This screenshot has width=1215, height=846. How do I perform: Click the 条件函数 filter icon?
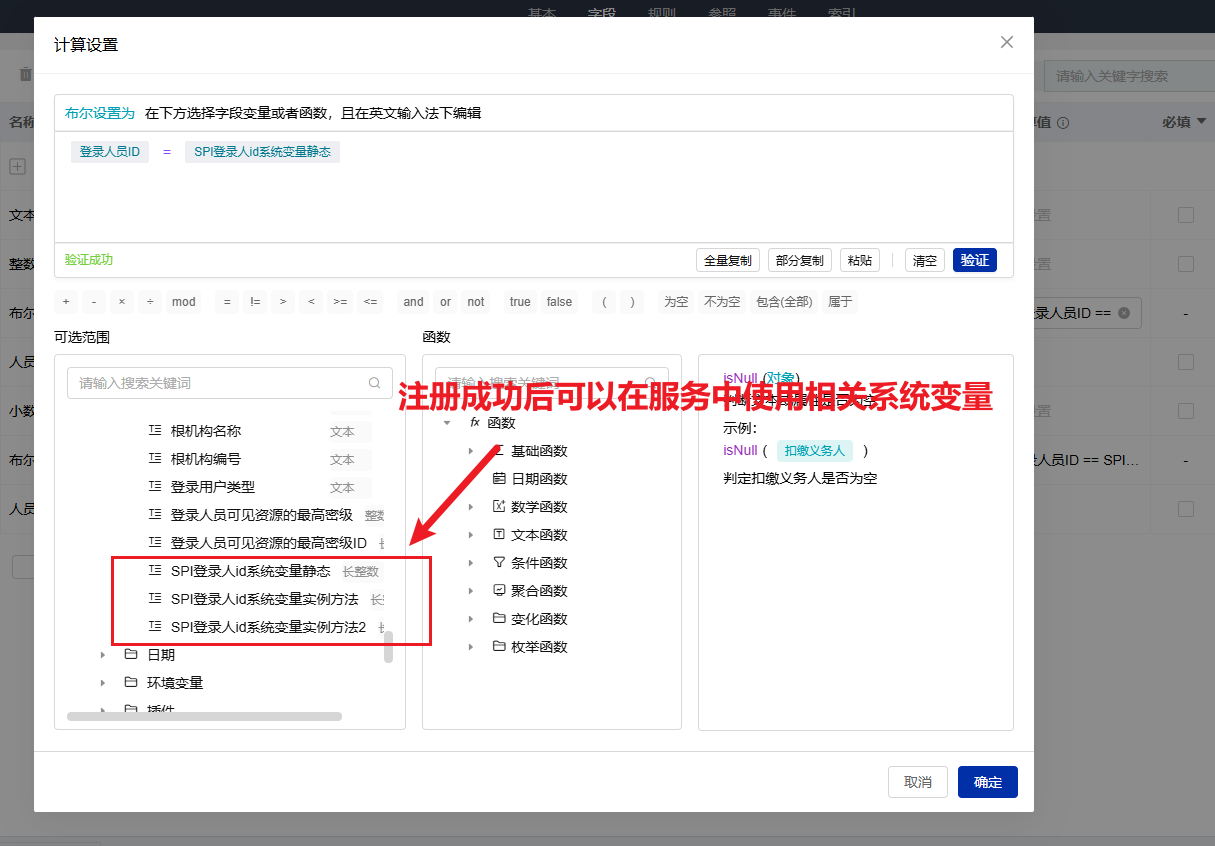click(499, 563)
